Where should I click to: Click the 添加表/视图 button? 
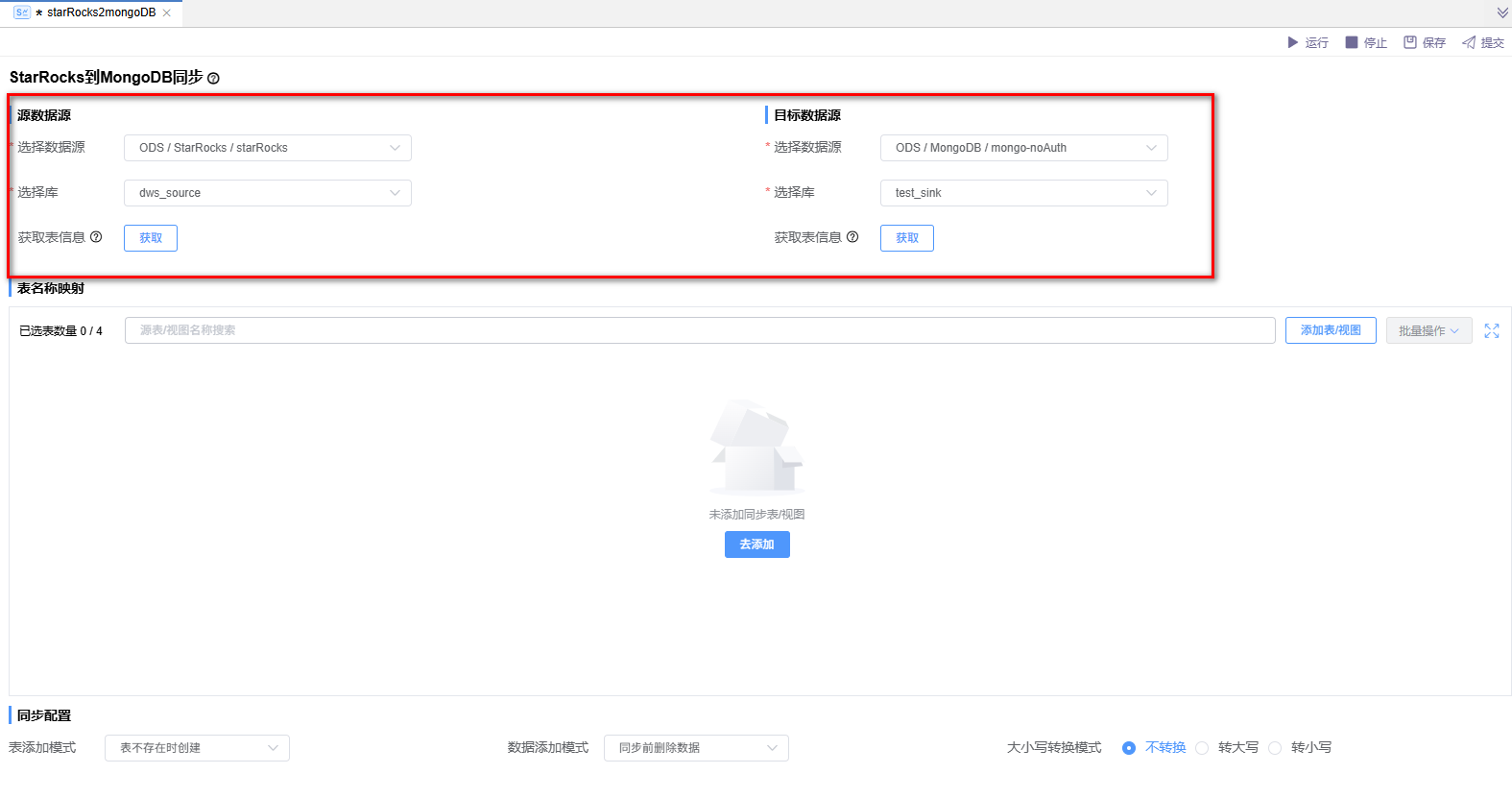pos(1331,330)
